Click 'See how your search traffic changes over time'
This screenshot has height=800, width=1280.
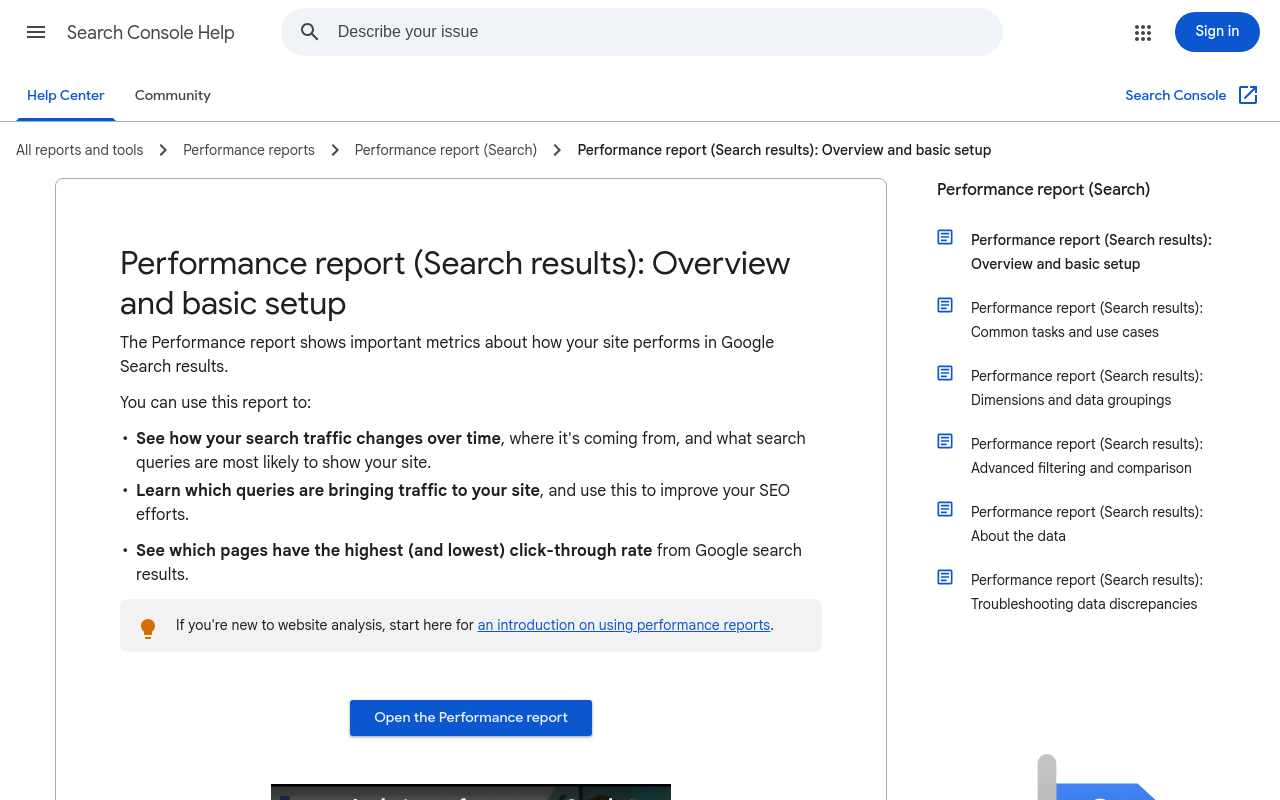click(x=318, y=439)
